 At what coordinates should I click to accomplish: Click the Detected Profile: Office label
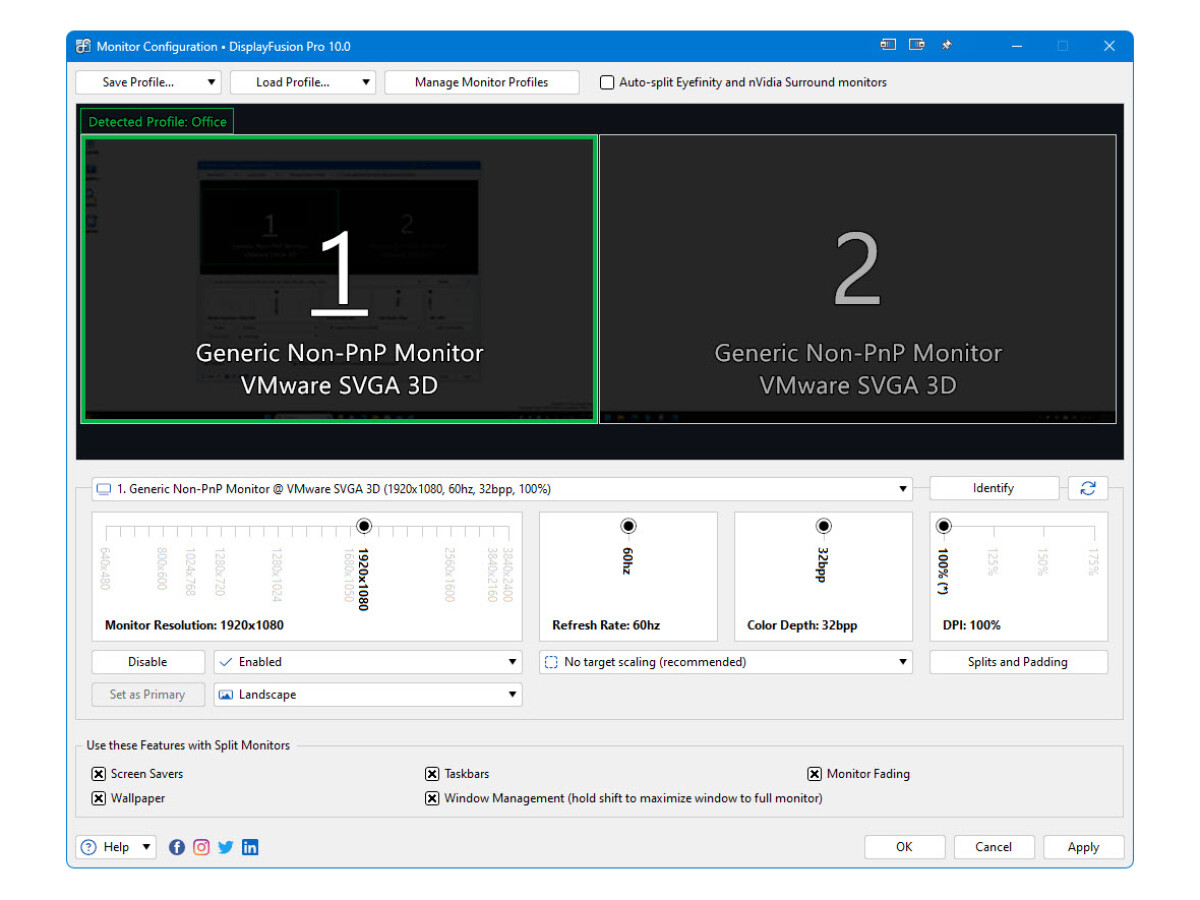(x=157, y=122)
